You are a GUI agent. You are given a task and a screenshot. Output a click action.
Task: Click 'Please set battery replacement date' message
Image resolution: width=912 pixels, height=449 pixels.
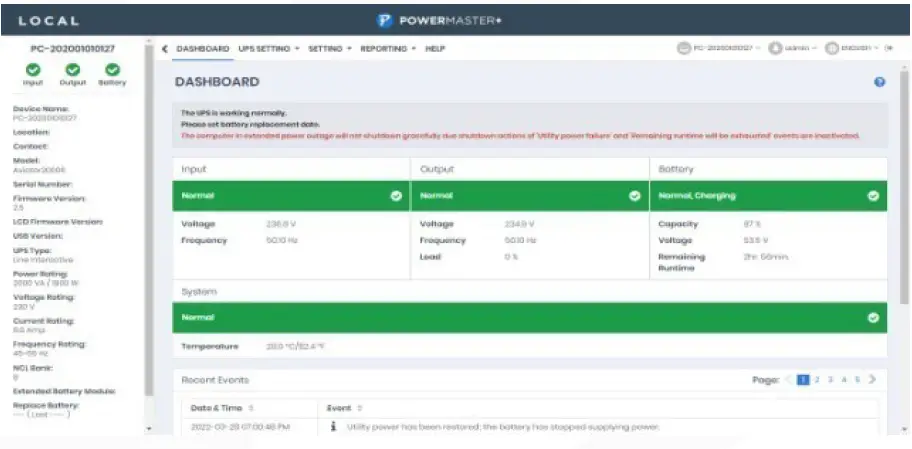tap(251, 124)
